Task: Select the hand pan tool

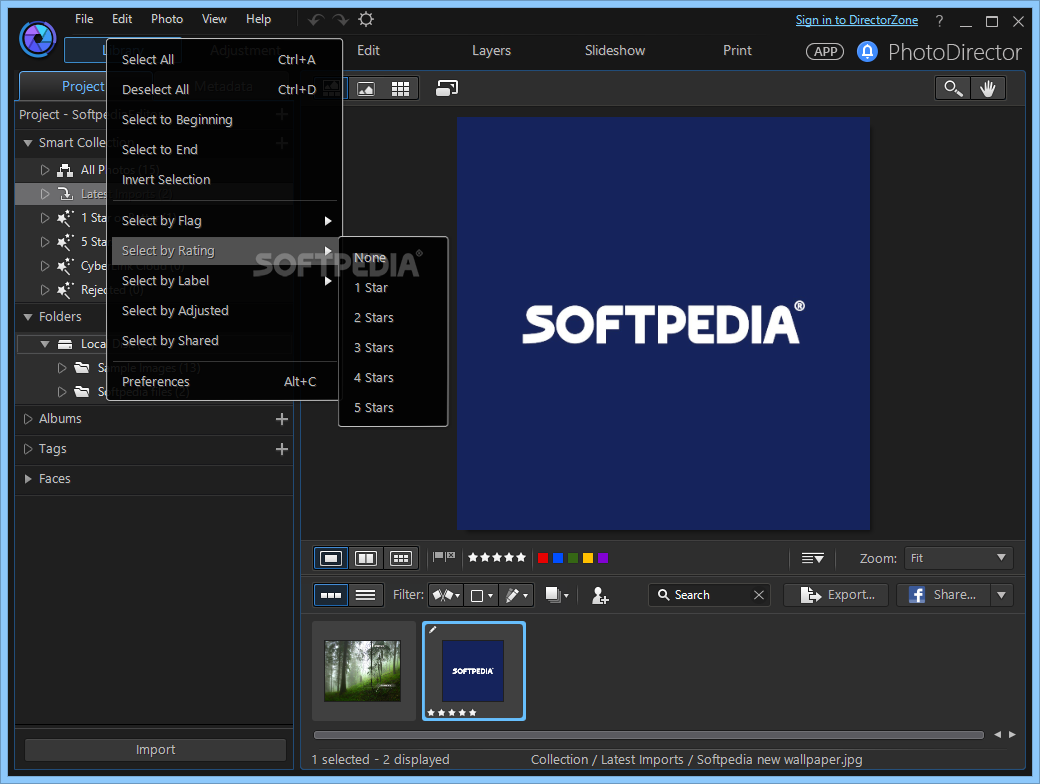Action: 988,88
